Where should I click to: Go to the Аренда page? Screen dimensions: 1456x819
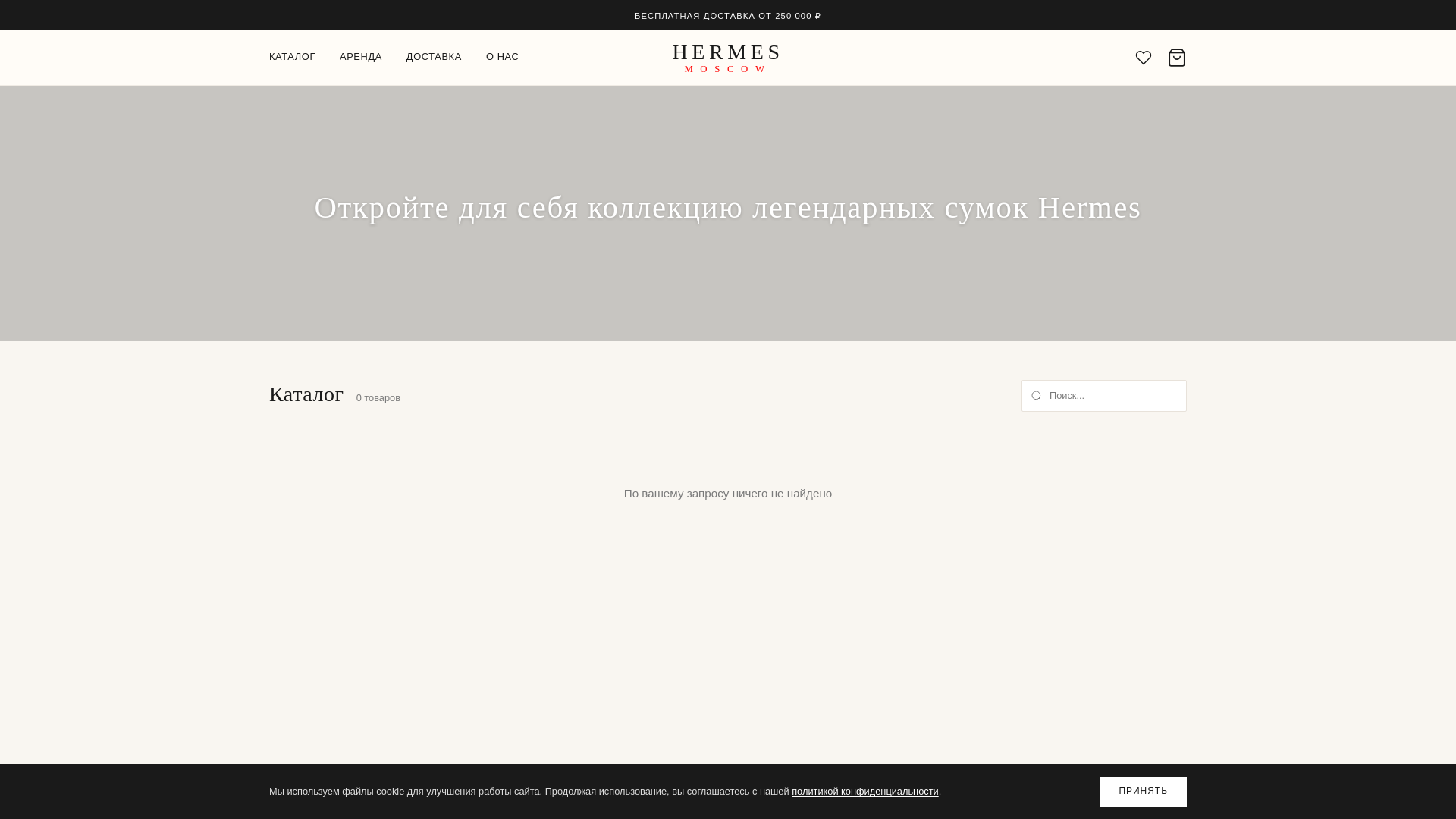pyautogui.click(x=360, y=57)
